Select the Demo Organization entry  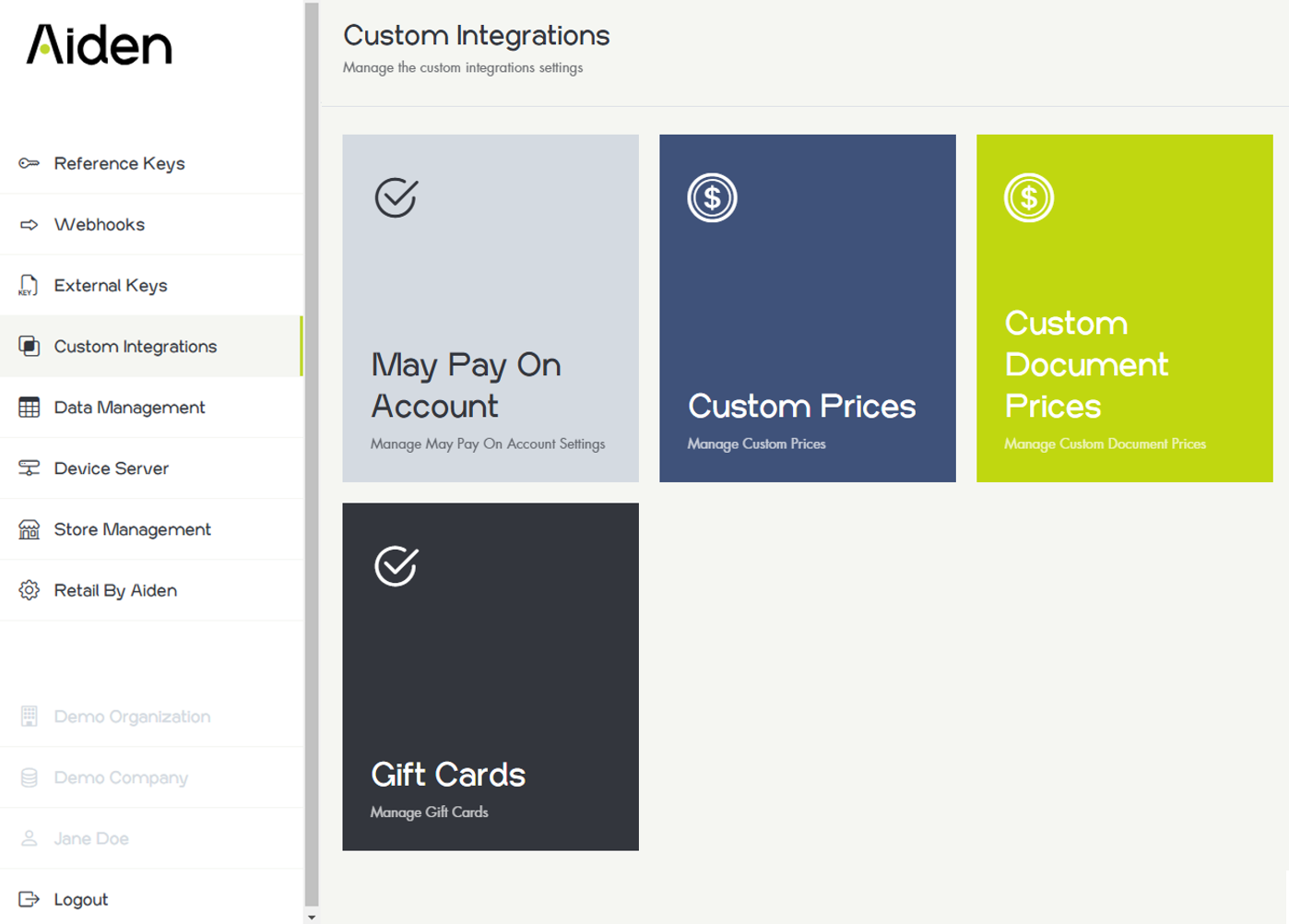point(132,717)
